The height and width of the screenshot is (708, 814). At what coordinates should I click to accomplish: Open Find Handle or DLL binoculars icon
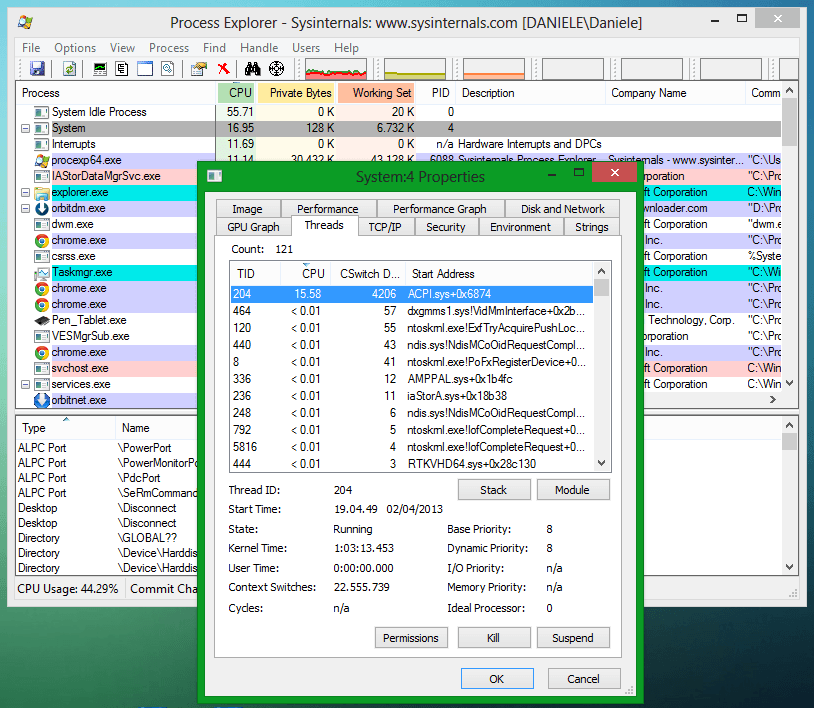coord(252,68)
